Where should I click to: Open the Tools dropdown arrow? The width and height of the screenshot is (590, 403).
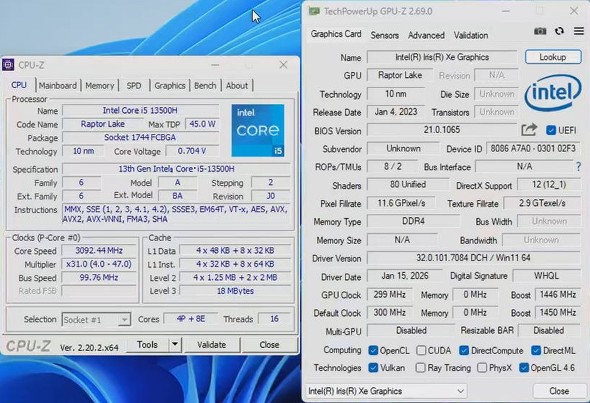pos(175,344)
